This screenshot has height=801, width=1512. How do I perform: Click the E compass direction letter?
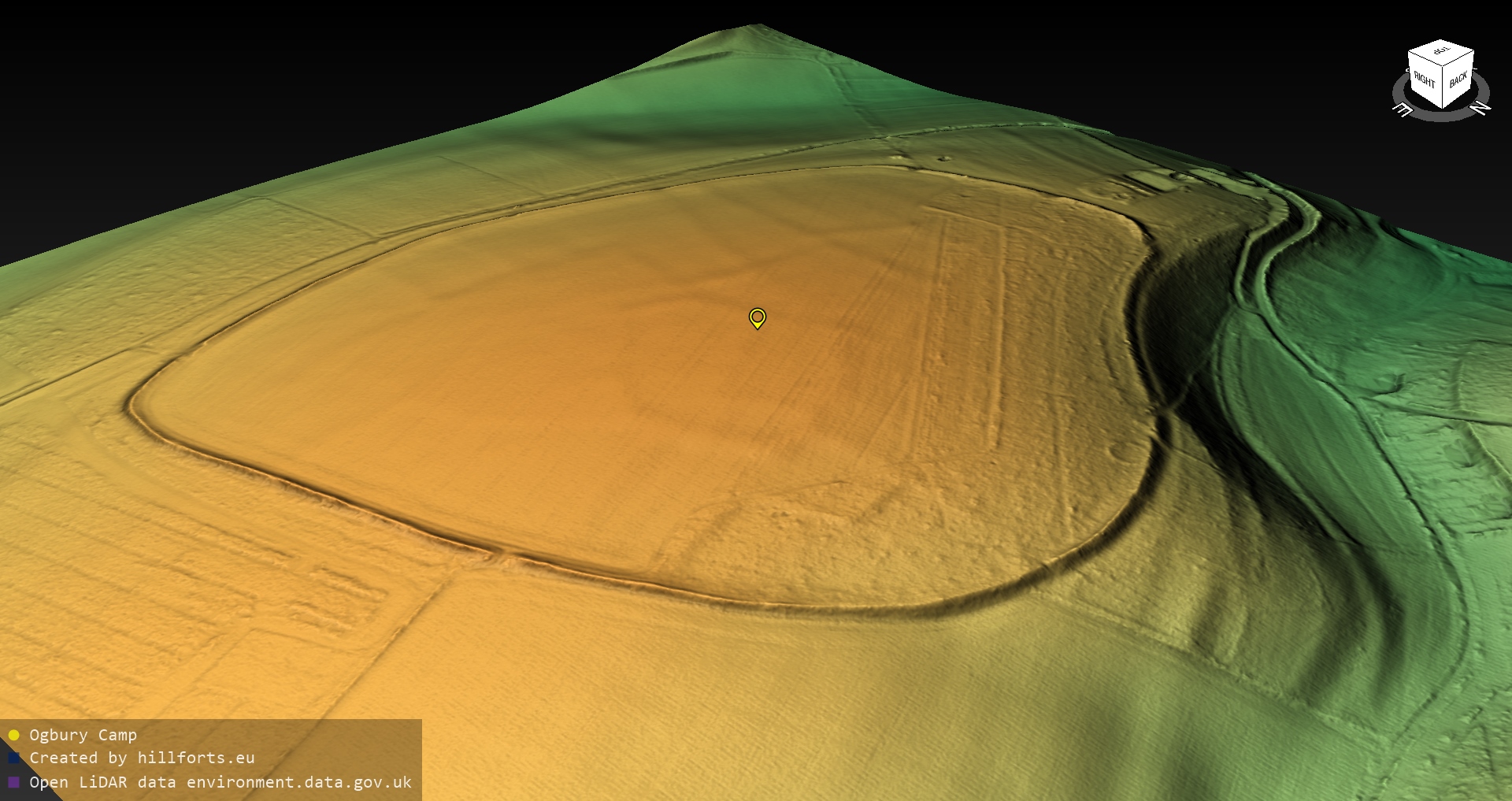coord(1403,110)
